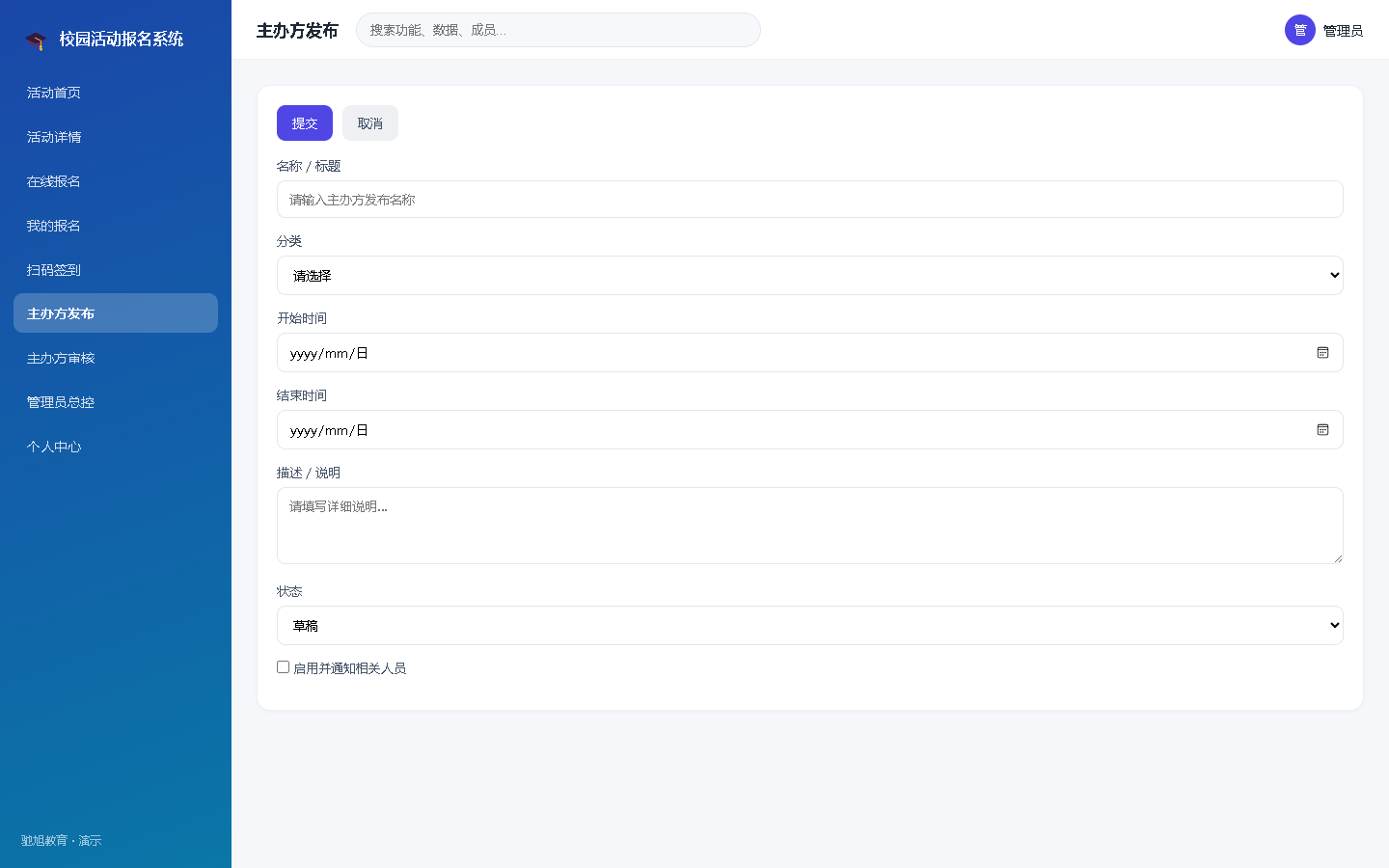Open 活动详情 in the sidebar
Viewport: 1389px width, 868px height.
coord(116,137)
